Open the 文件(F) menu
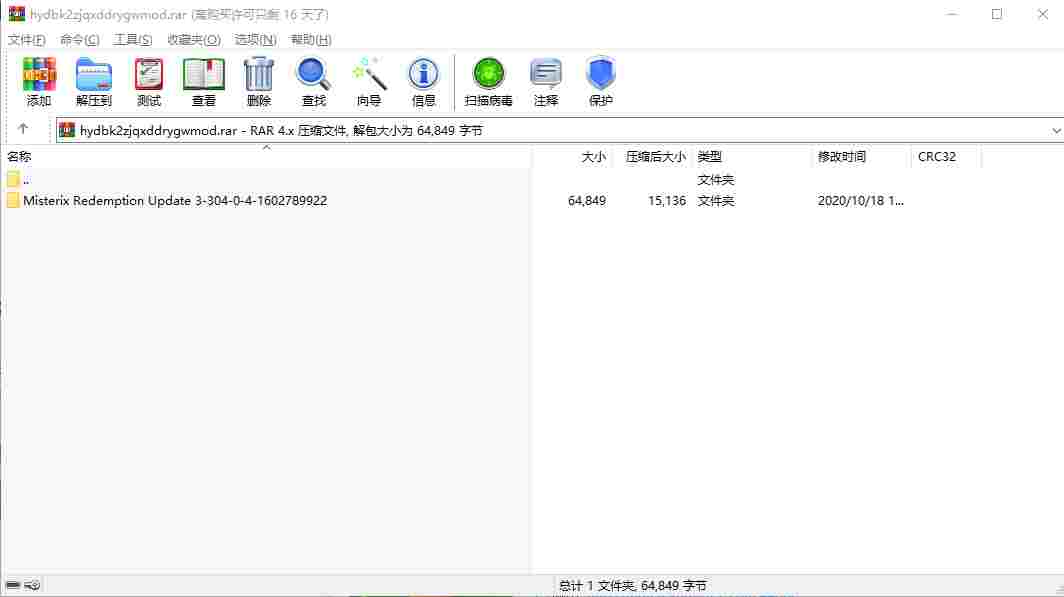1064x597 pixels. coord(26,39)
